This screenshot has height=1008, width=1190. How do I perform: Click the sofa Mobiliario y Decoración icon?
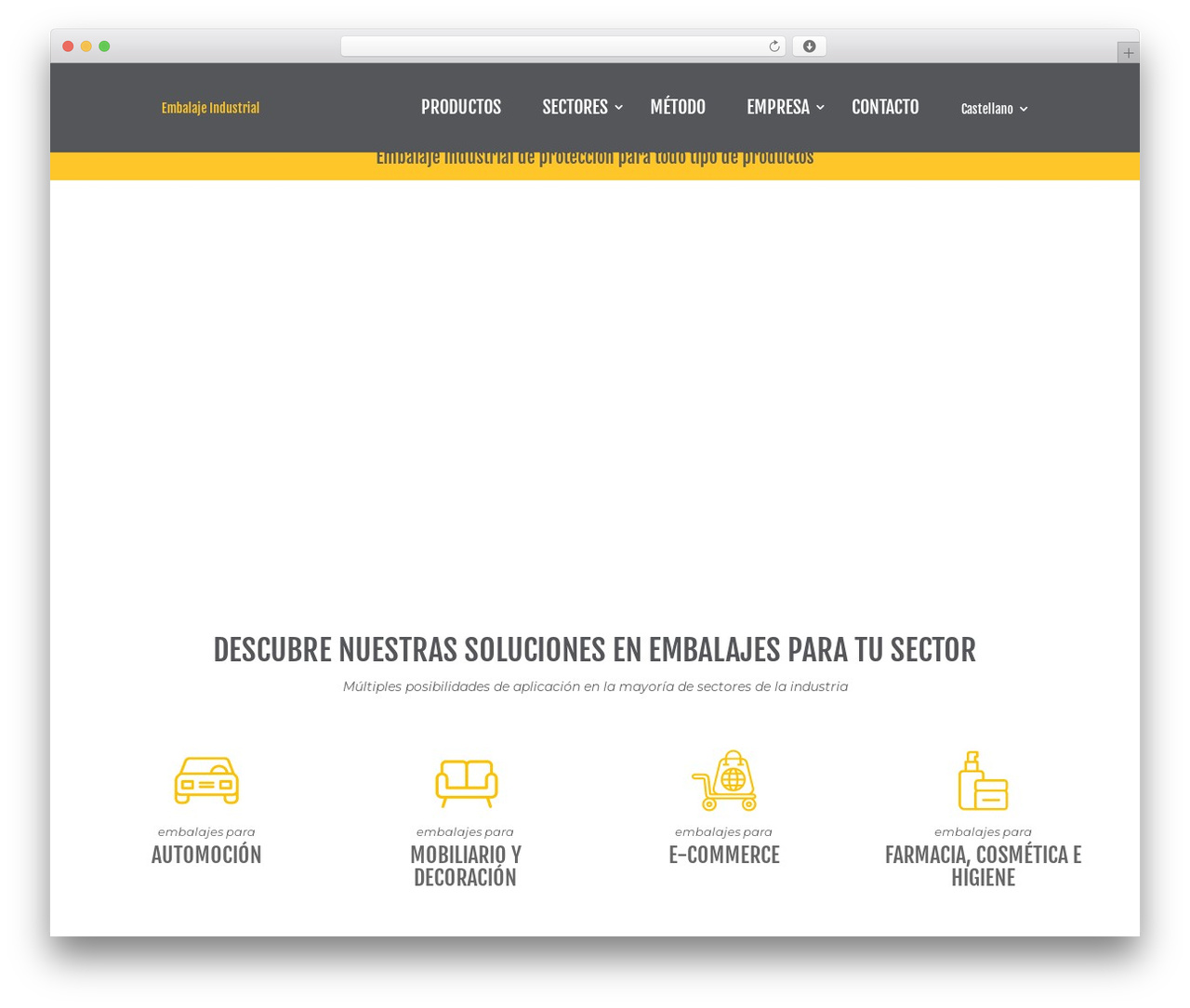(x=466, y=783)
